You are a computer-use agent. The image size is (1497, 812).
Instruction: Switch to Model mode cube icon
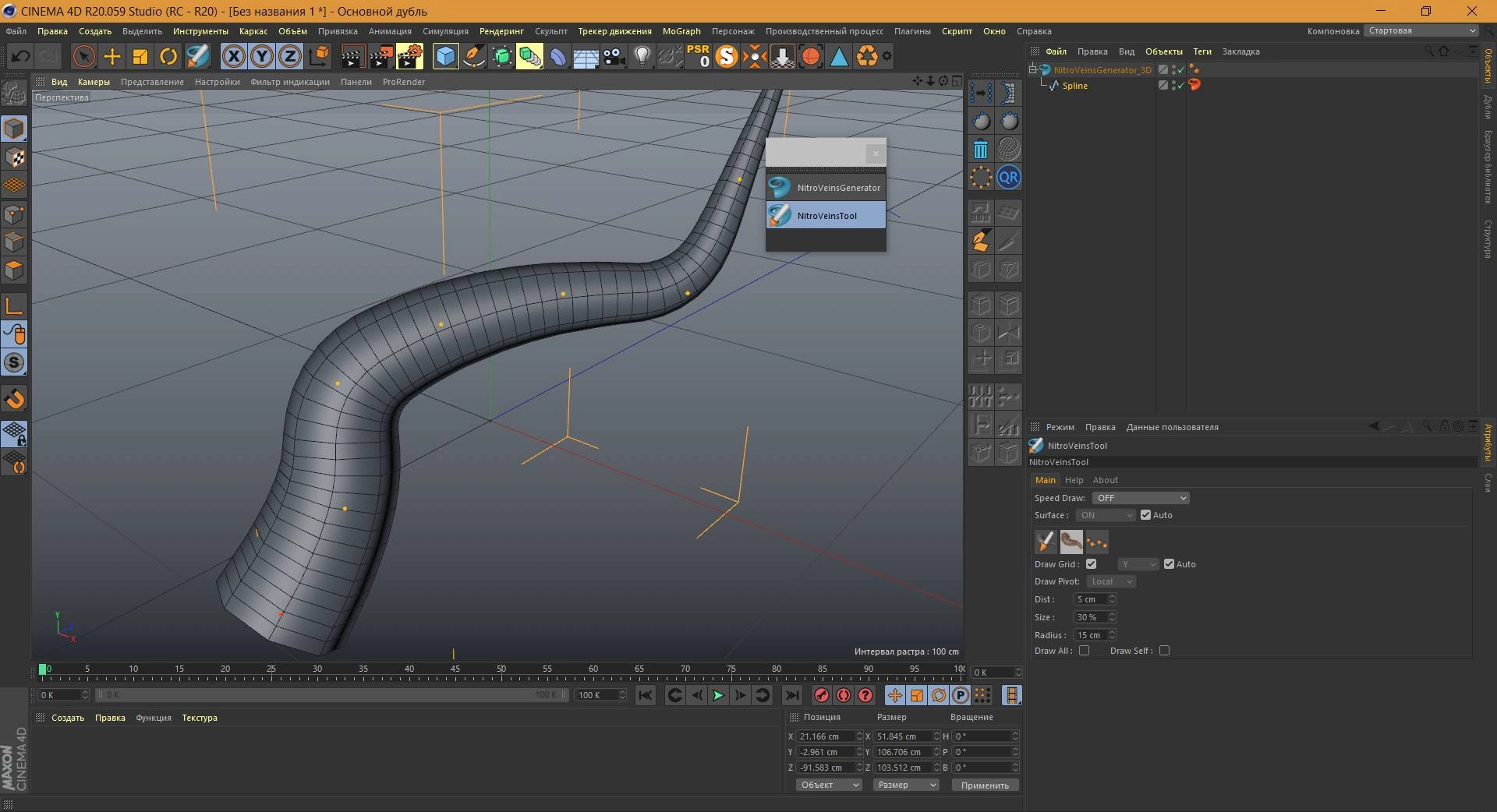click(15, 129)
